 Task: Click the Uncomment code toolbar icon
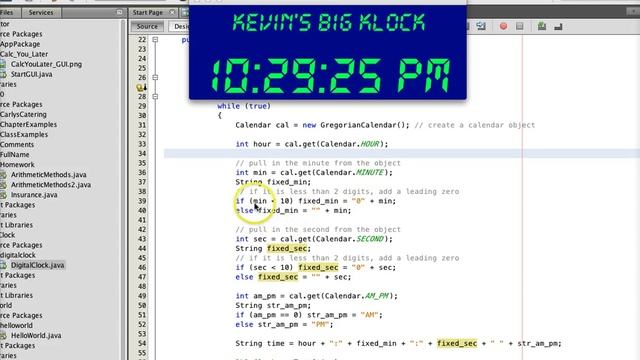pyautogui.click(x=558, y=27)
